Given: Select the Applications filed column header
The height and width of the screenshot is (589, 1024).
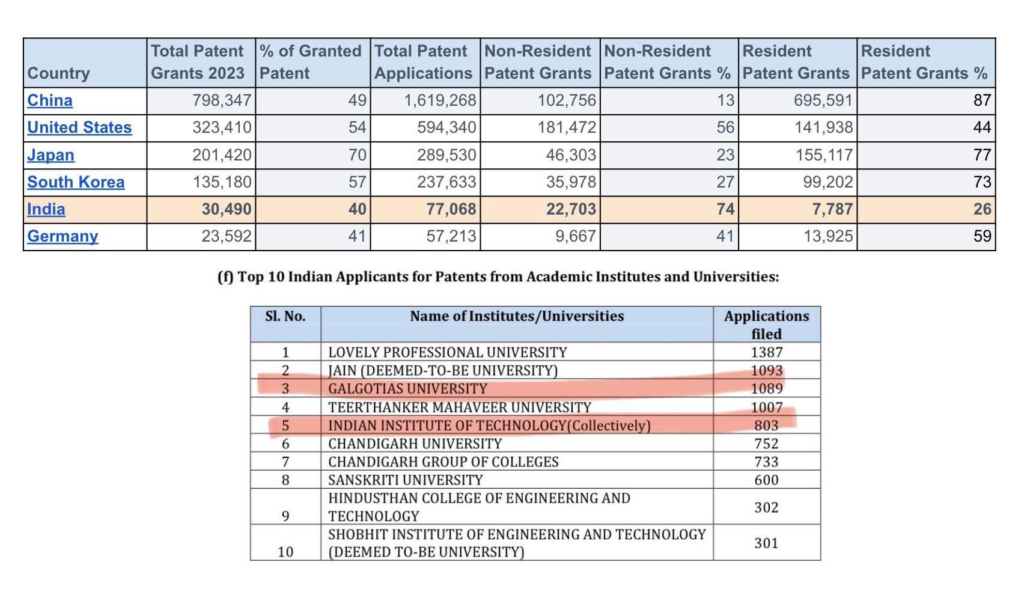Looking at the screenshot, I should pyautogui.click(x=766, y=325).
